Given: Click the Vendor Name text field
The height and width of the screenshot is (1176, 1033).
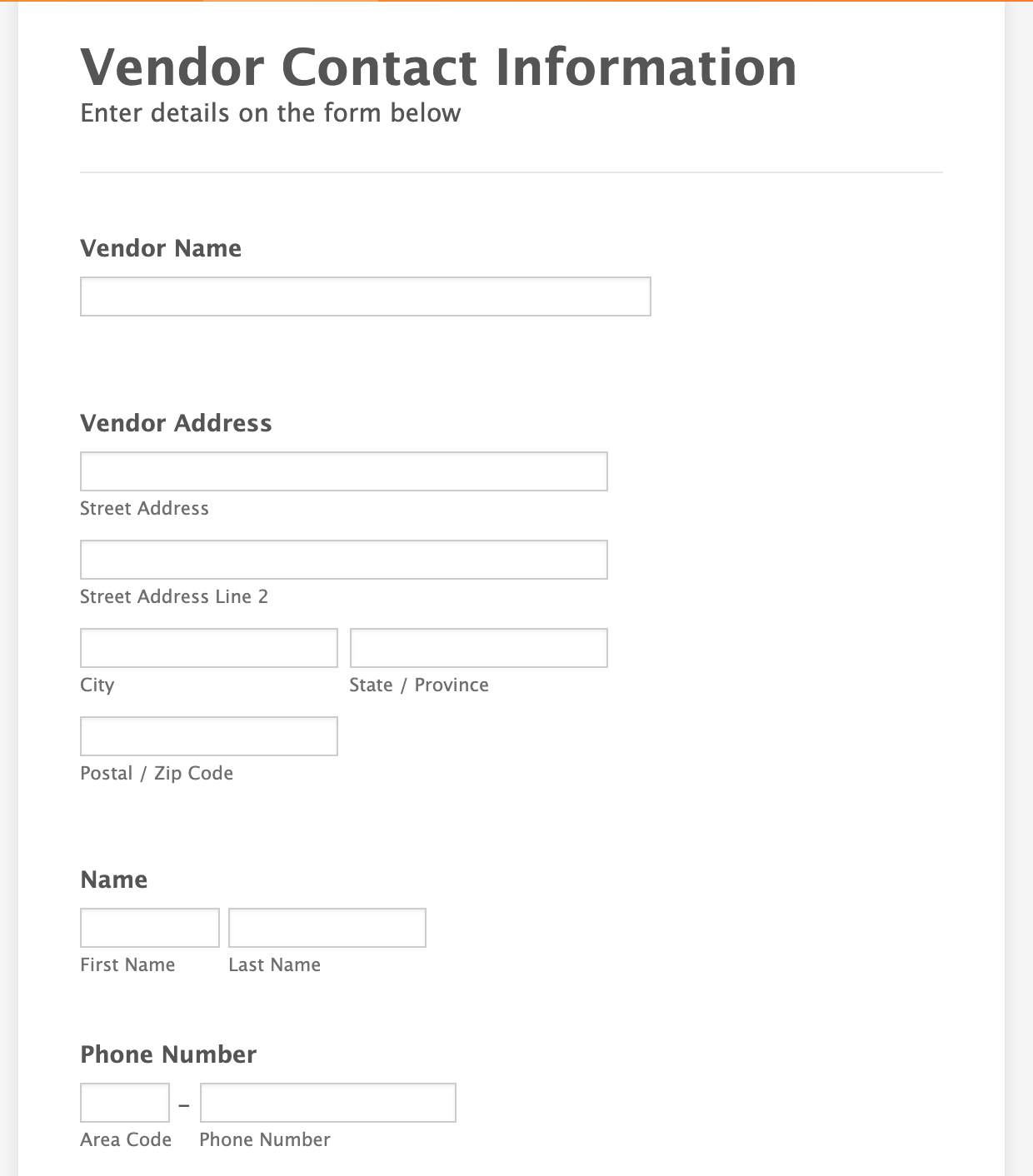Looking at the screenshot, I should click(365, 296).
